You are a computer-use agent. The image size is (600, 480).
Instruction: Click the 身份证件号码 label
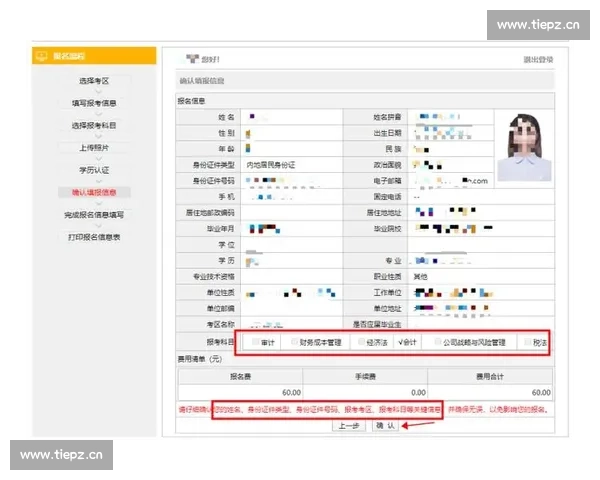click(214, 181)
